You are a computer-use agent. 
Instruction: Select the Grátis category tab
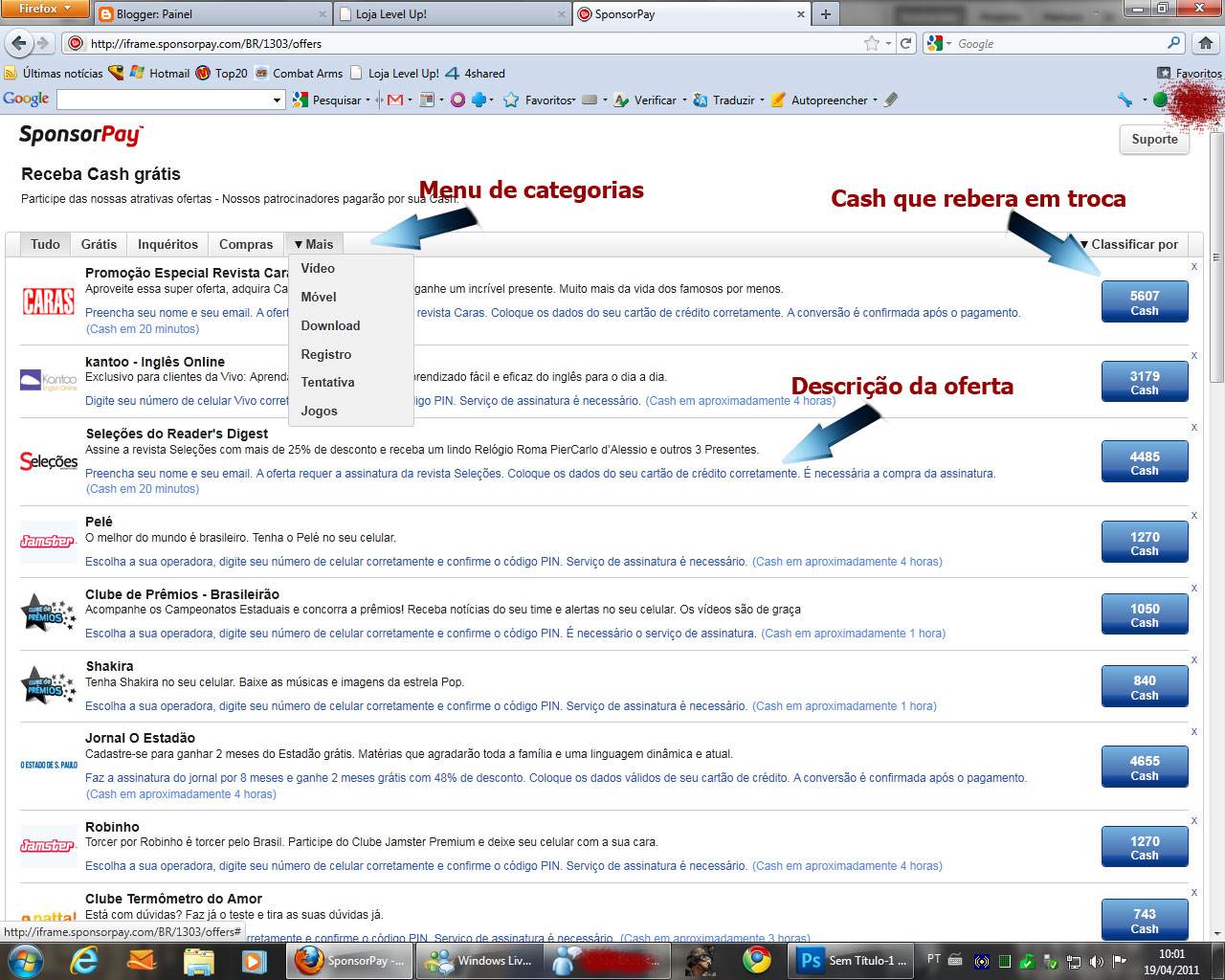tap(99, 244)
